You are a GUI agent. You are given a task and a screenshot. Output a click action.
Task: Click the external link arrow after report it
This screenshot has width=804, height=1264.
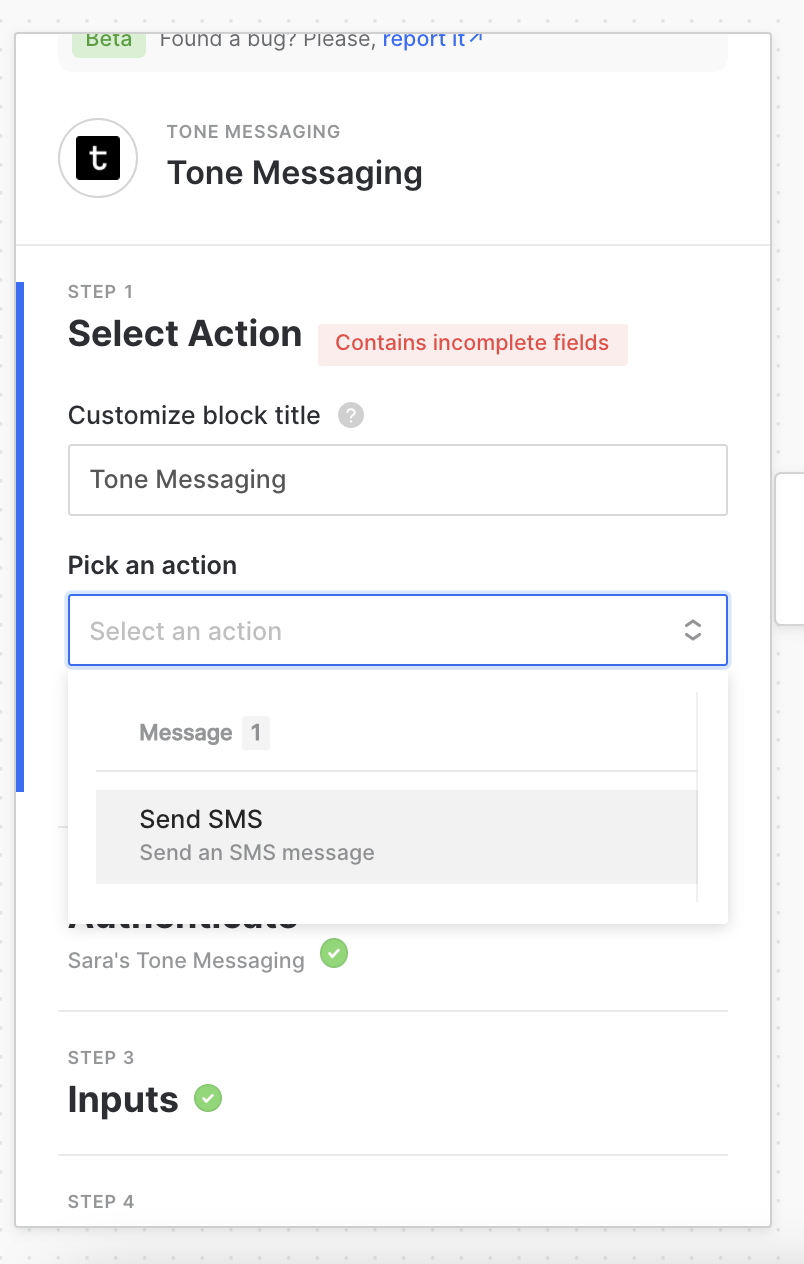click(476, 39)
